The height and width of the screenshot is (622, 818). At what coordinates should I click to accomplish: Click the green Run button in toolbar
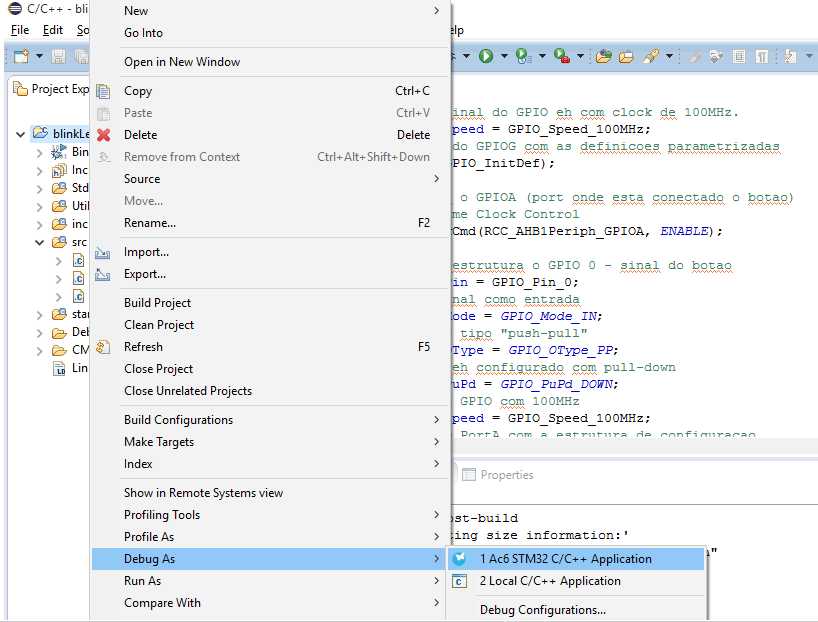(x=486, y=57)
